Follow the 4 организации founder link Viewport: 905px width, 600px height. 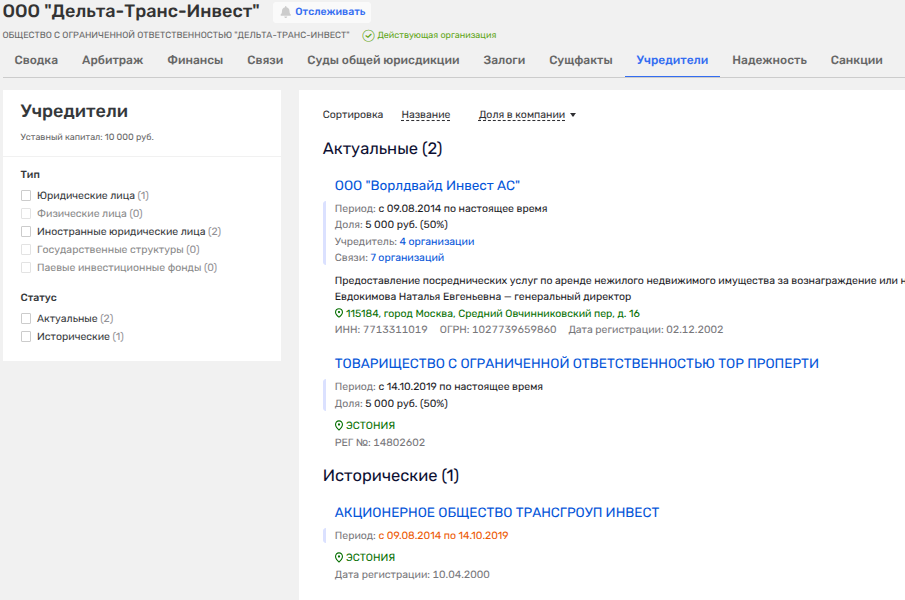(436, 241)
